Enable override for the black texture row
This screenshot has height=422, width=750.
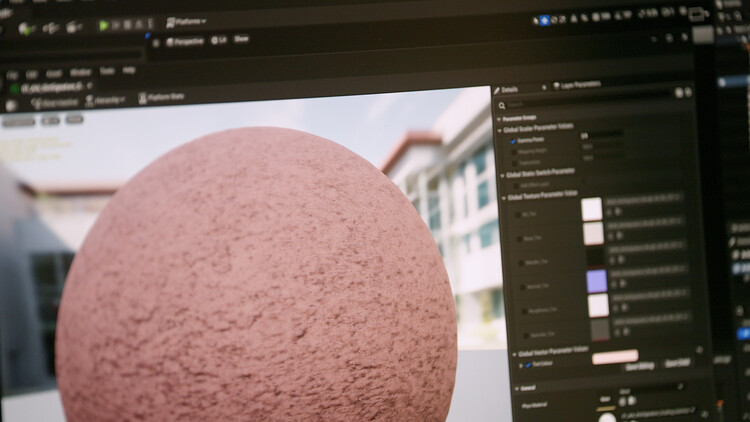522,263
